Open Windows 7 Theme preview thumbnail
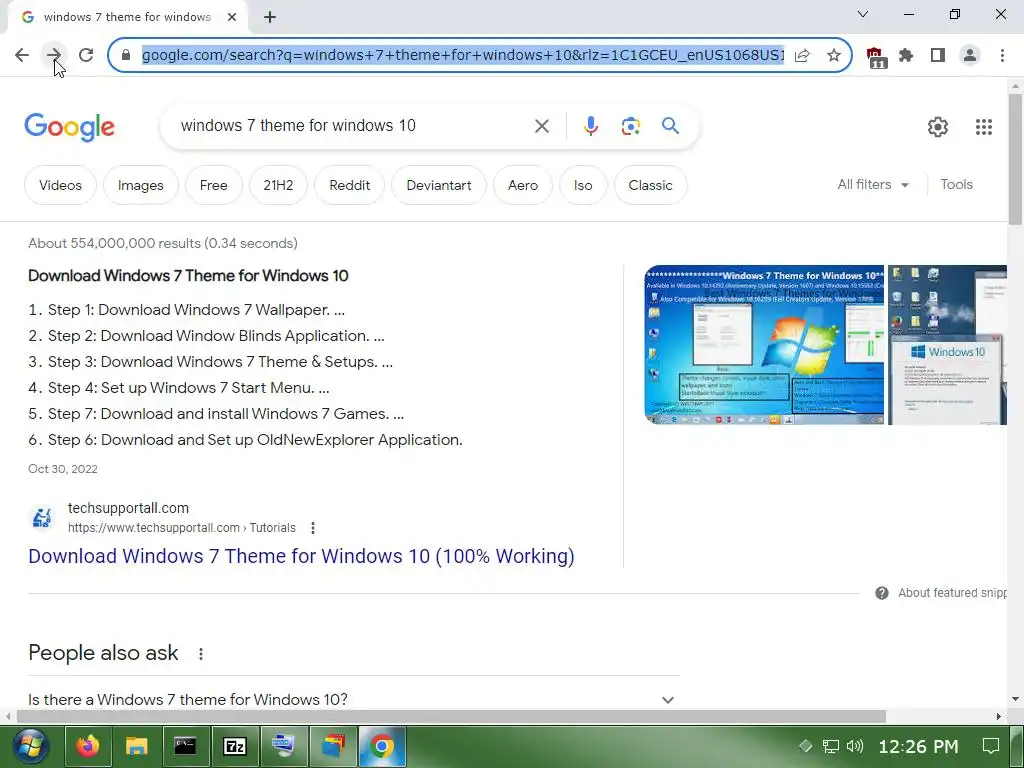This screenshot has height=768, width=1024. coord(764,345)
